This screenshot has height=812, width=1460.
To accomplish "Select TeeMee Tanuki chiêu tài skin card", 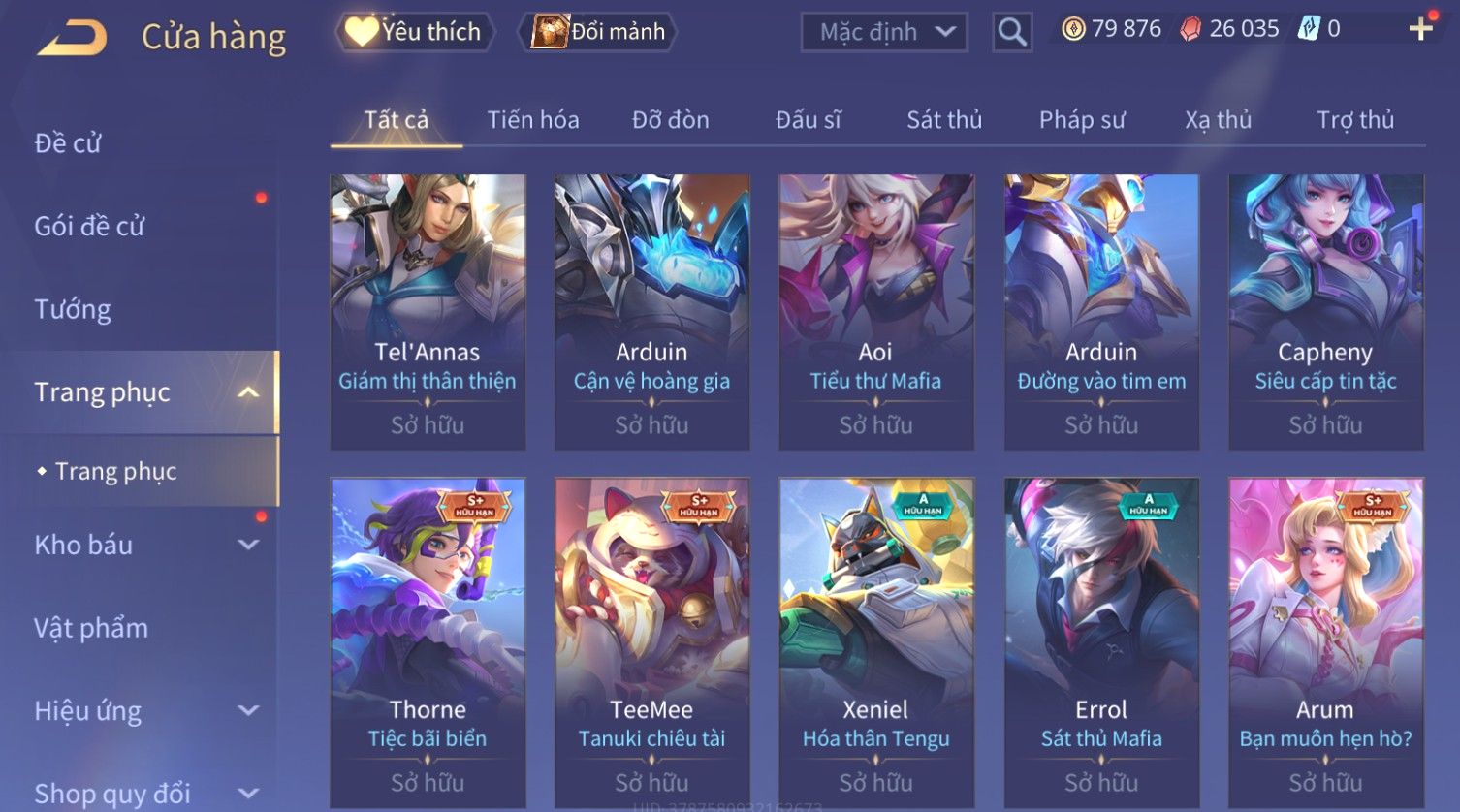I will coord(651,641).
